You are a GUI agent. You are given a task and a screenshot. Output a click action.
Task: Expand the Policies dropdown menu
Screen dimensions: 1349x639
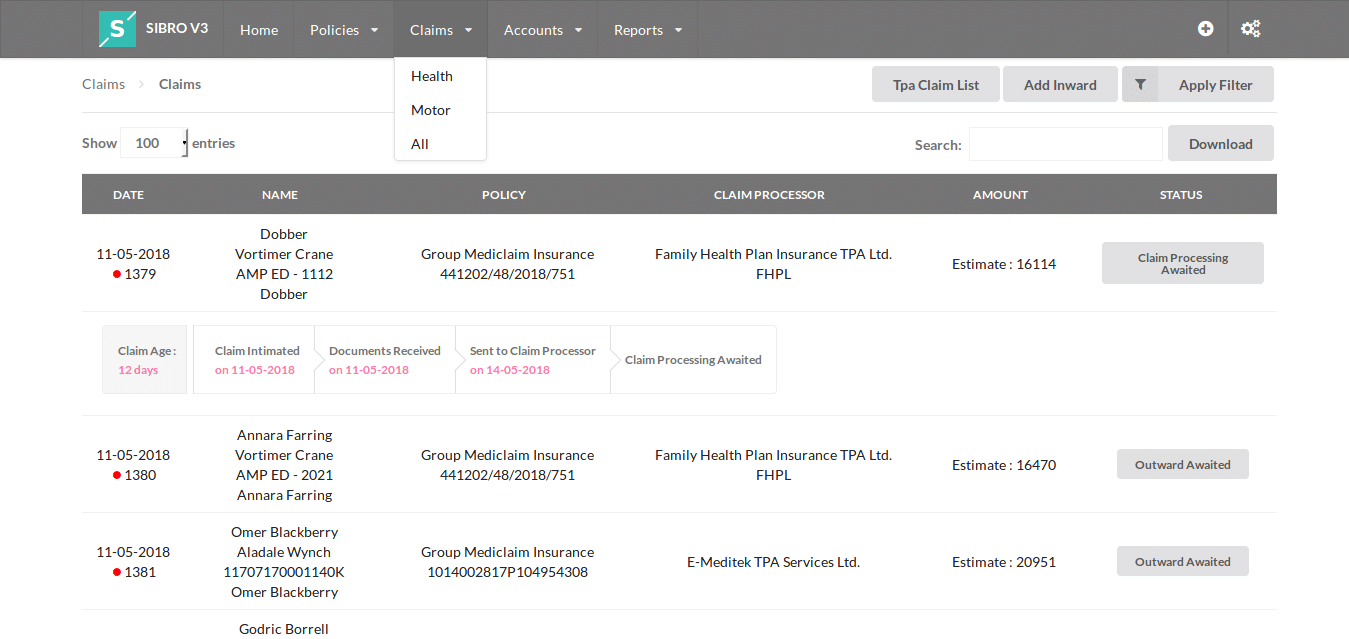(x=344, y=30)
